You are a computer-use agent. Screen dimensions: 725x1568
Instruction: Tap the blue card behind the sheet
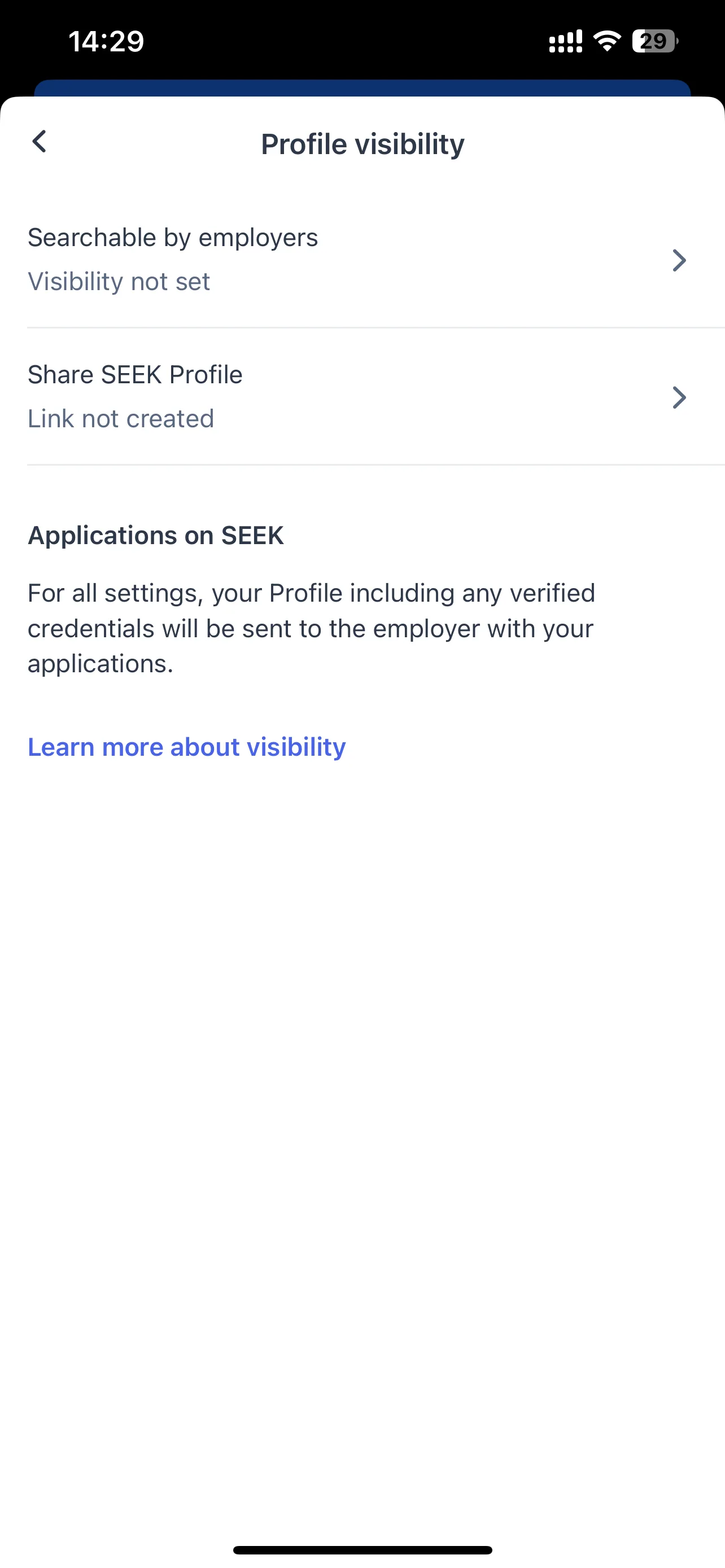(362, 87)
